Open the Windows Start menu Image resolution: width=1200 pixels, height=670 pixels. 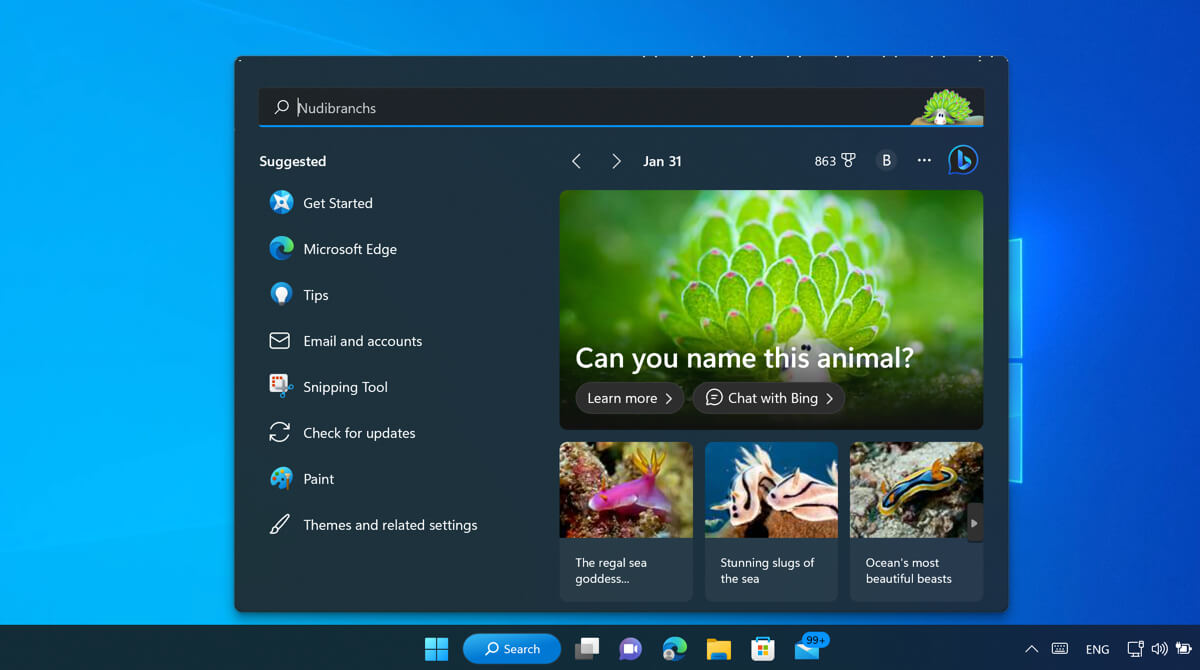click(x=437, y=649)
